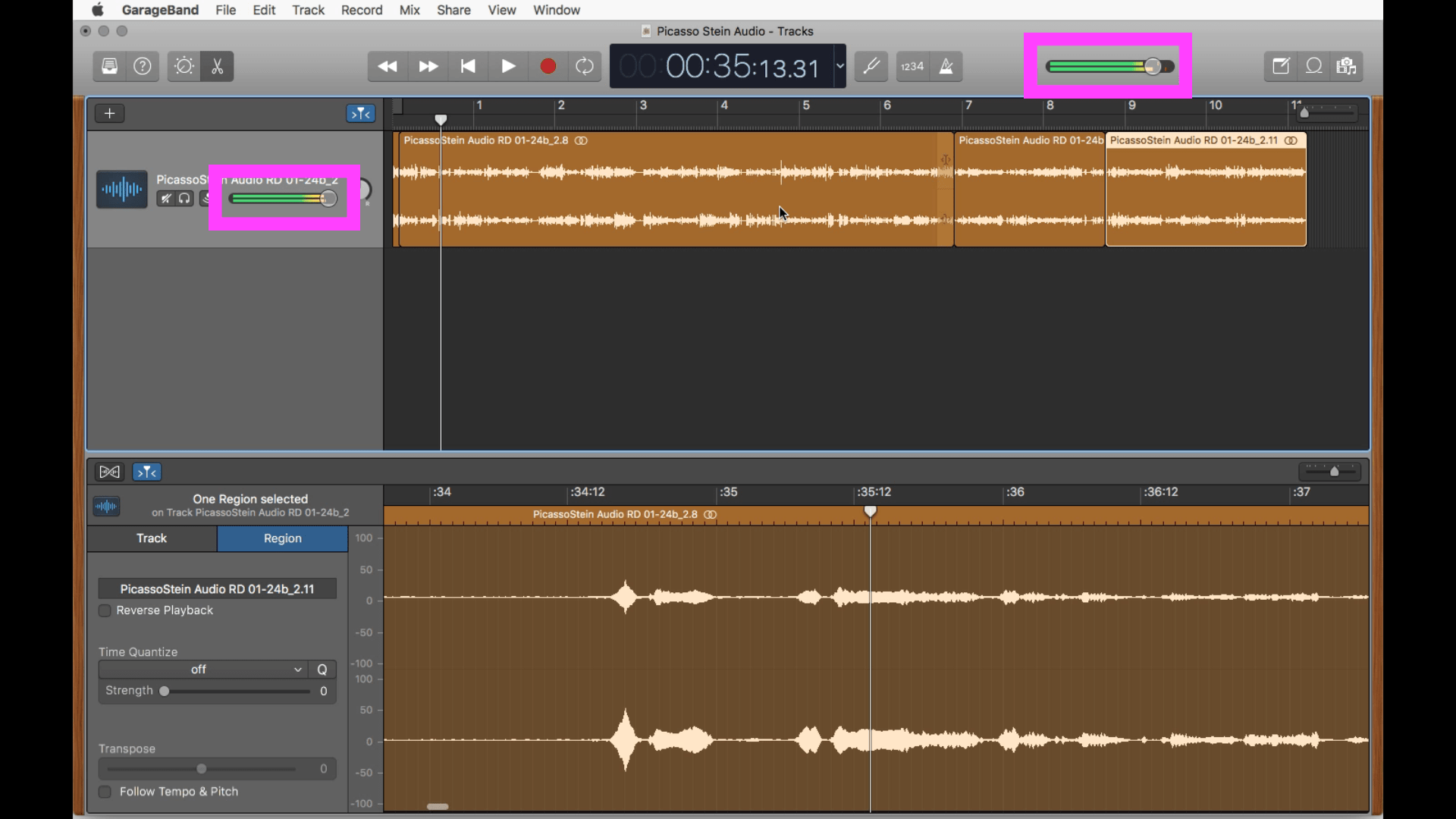Screen dimensions: 1456x819
Task: Open Smart Controls with the knob icon
Action: (x=184, y=66)
